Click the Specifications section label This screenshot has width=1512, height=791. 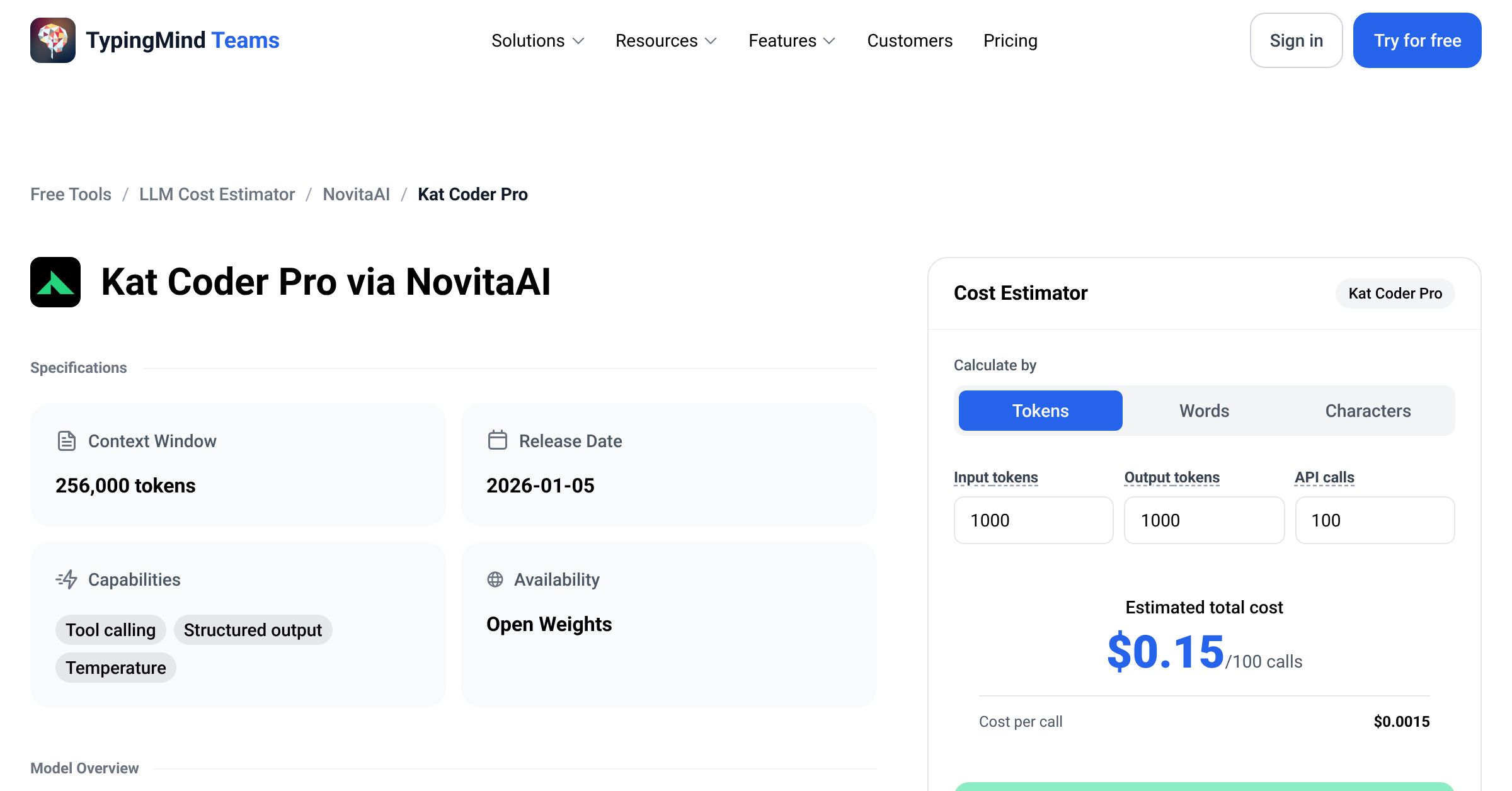coord(79,368)
